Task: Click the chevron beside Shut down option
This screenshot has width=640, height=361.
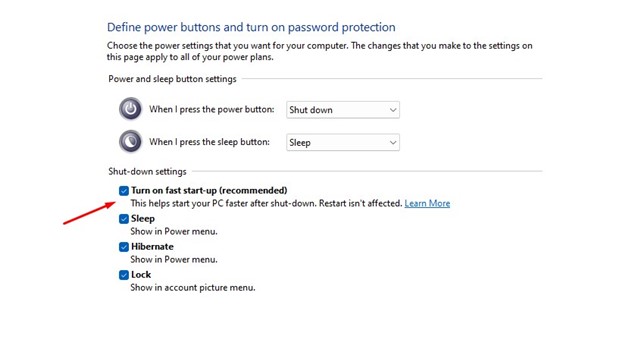Action: (393, 110)
